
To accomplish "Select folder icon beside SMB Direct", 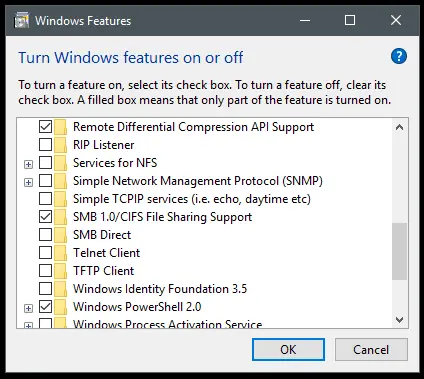I will pyautogui.click(x=60, y=235).
